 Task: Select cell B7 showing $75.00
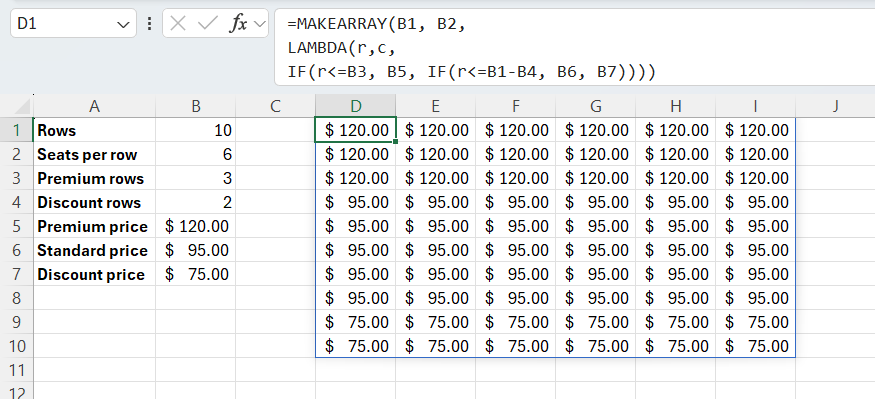click(195, 274)
